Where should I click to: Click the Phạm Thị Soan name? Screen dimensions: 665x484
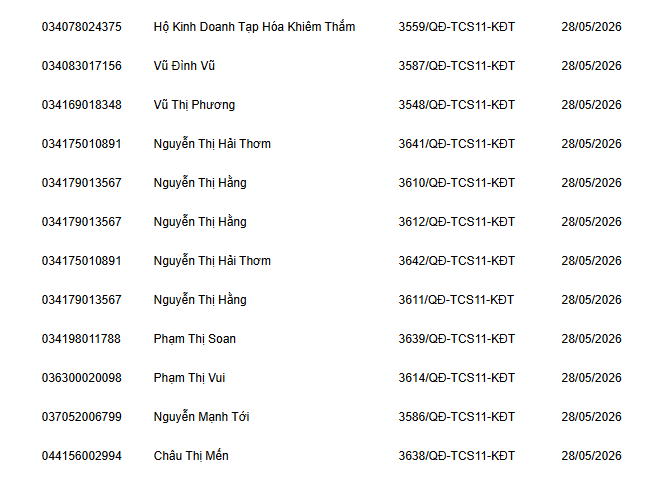pyautogui.click(x=194, y=339)
